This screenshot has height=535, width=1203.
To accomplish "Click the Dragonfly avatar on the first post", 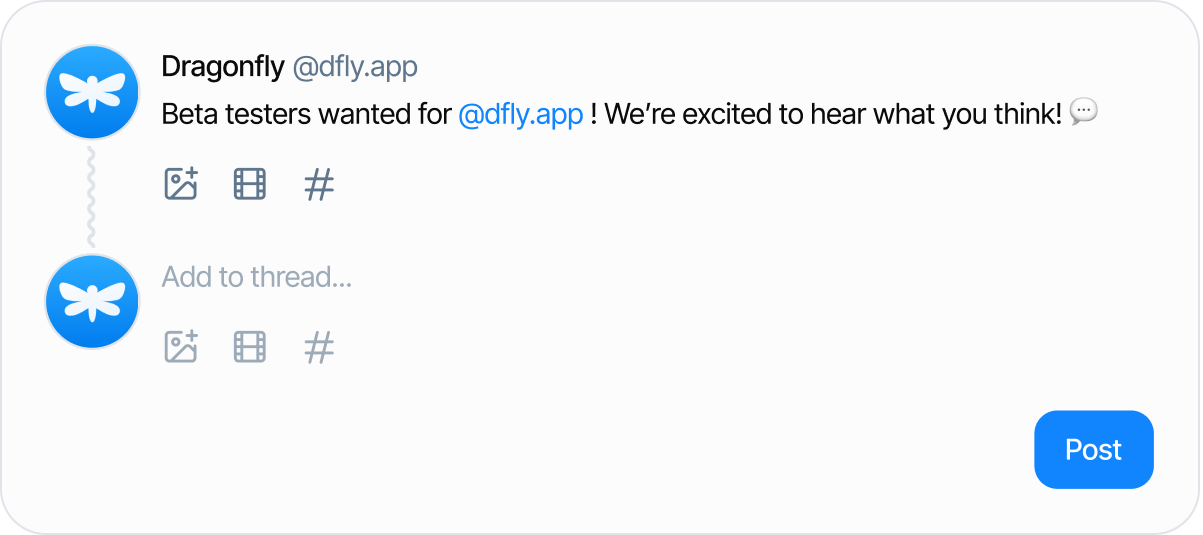I will (x=92, y=92).
